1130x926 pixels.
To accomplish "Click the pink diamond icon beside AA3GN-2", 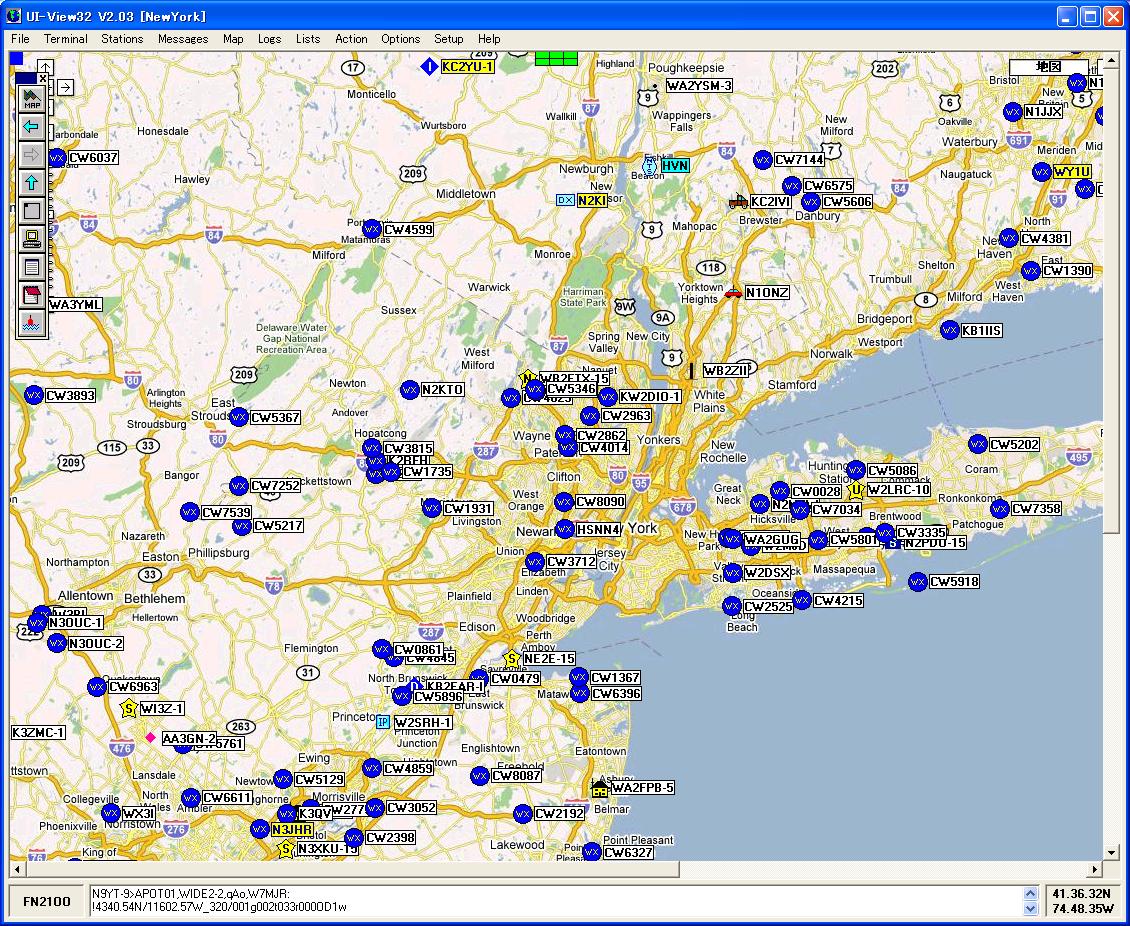I will (x=150, y=737).
